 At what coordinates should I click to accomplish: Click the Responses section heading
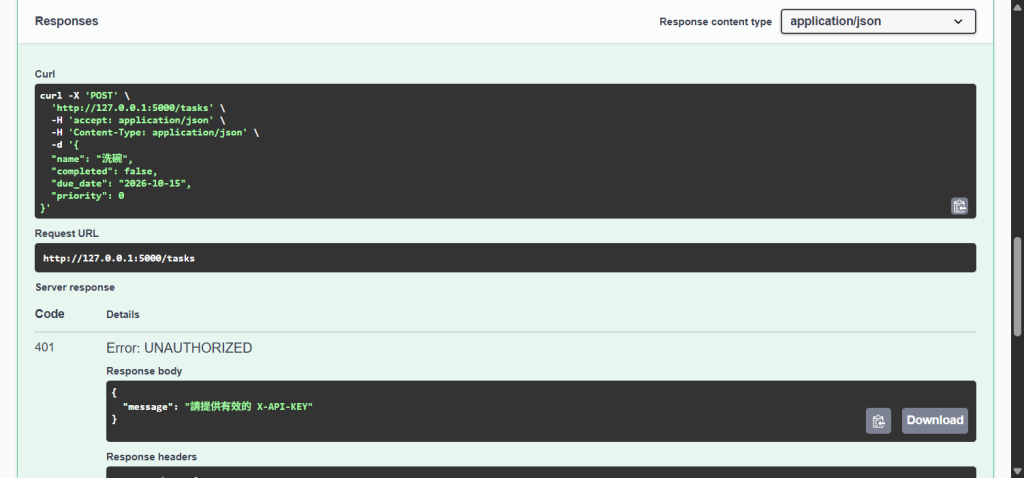pyautogui.click(x=67, y=21)
